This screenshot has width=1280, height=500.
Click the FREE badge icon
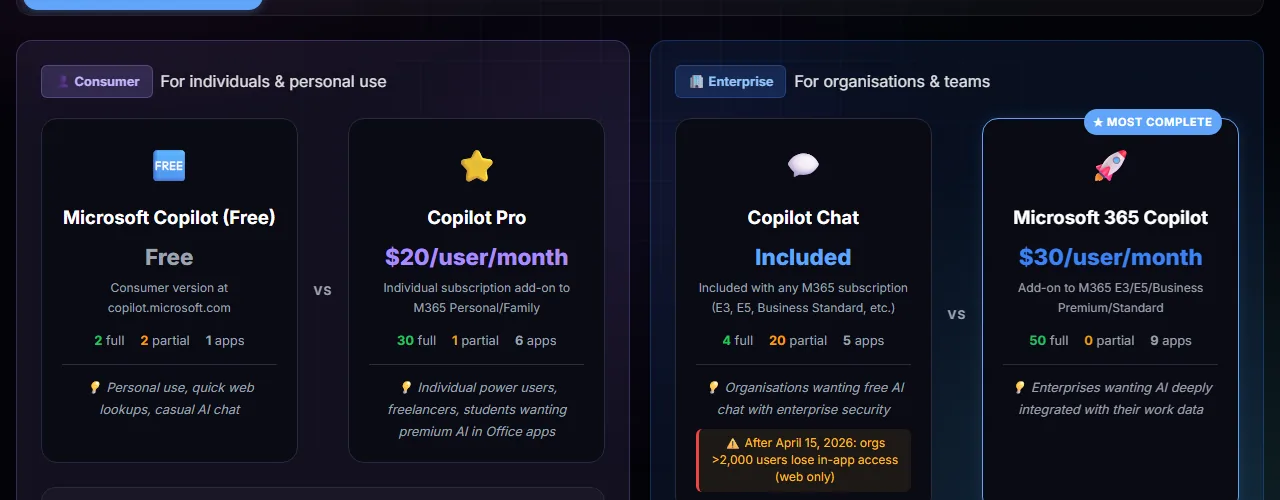tap(169, 166)
